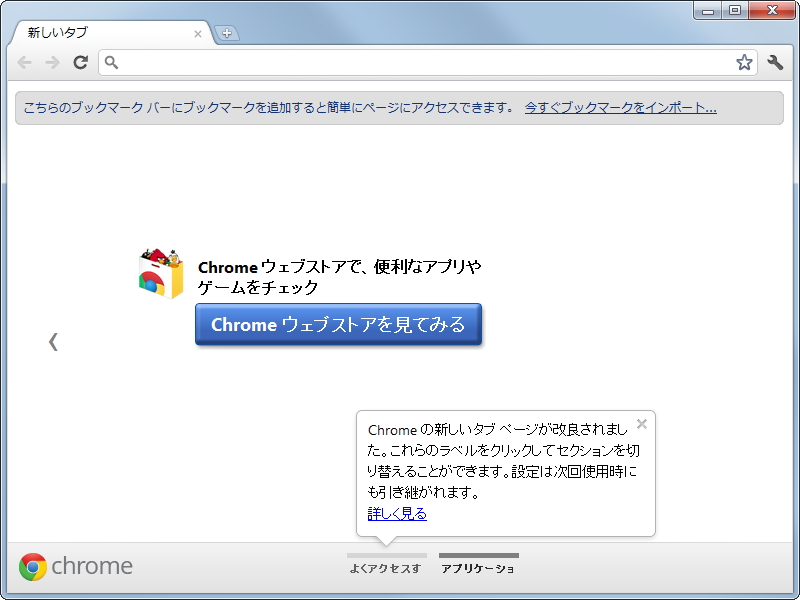Click the wrench settings icon
The image size is (800, 600).
click(x=775, y=62)
